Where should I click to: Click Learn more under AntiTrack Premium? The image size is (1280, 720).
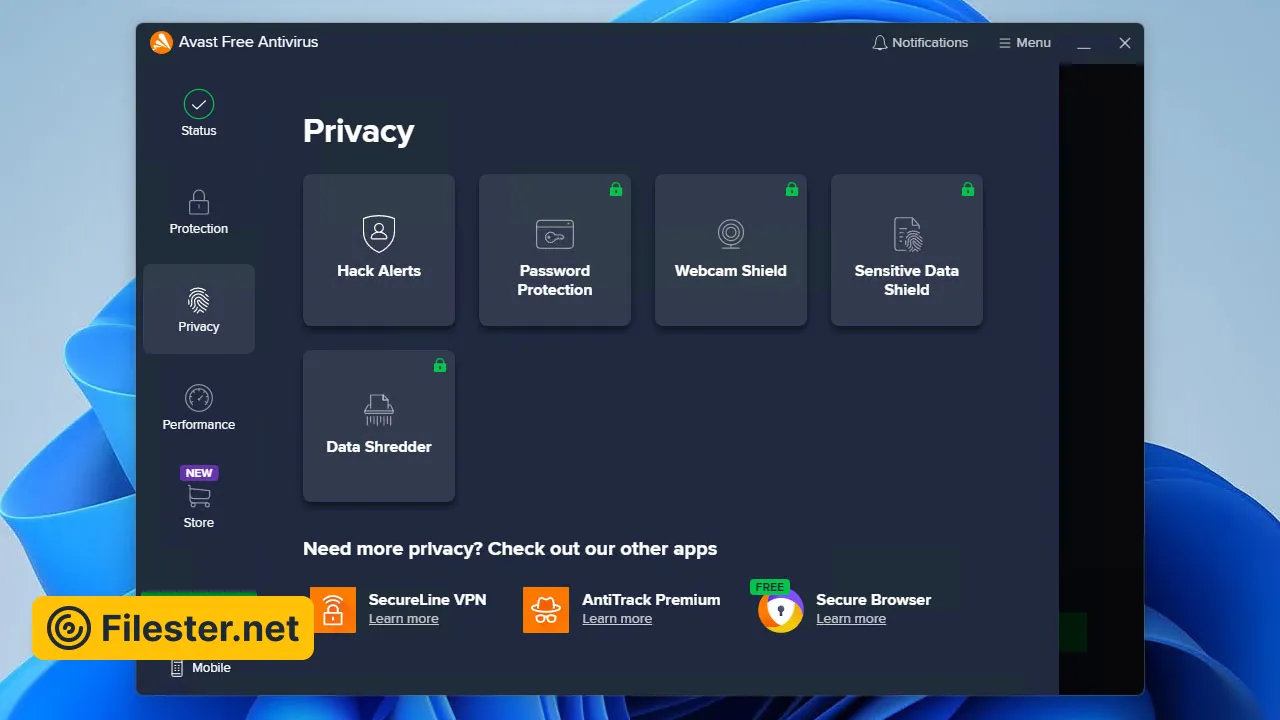tap(617, 619)
